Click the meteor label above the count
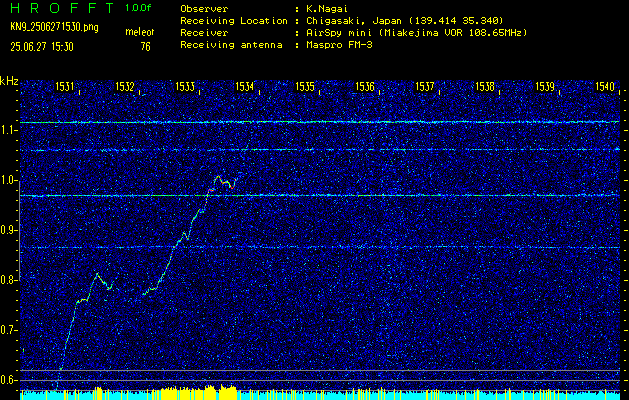Image resolution: width=629 pixels, height=400 pixels. (140, 32)
